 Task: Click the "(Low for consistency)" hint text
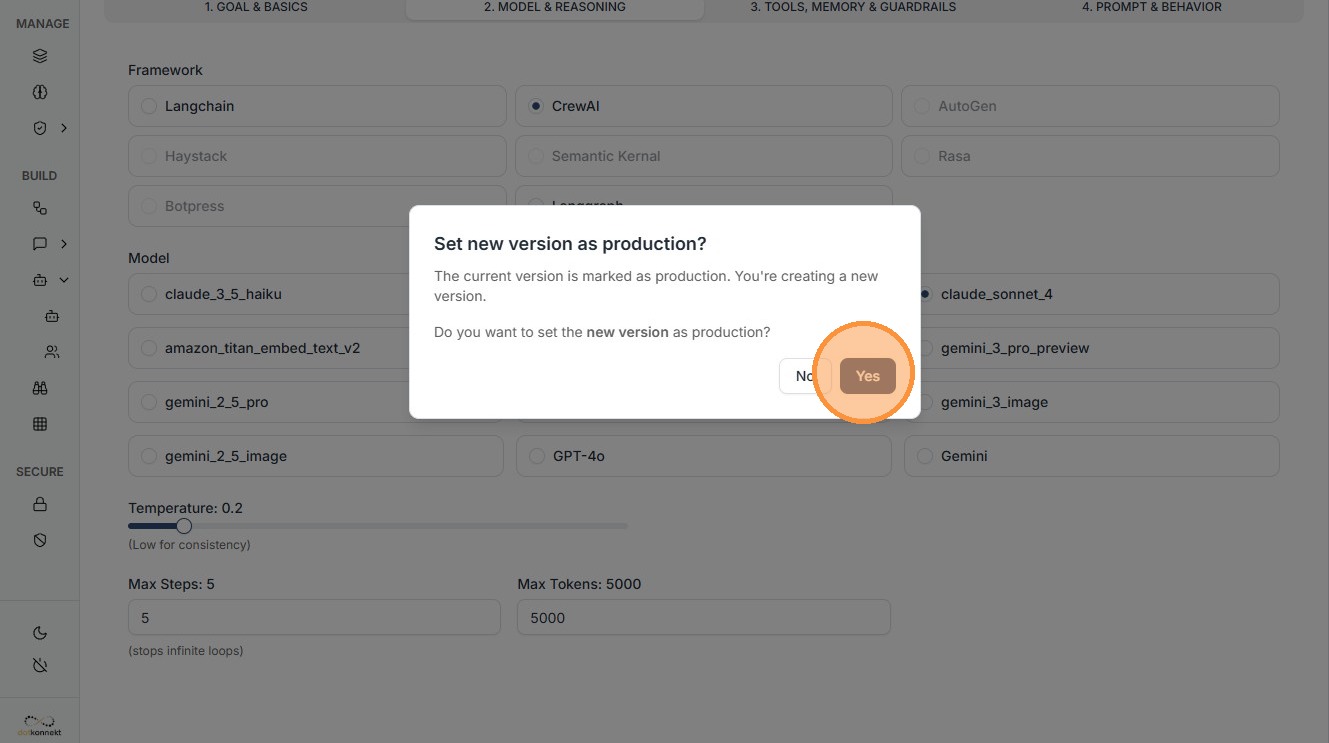tap(189, 545)
